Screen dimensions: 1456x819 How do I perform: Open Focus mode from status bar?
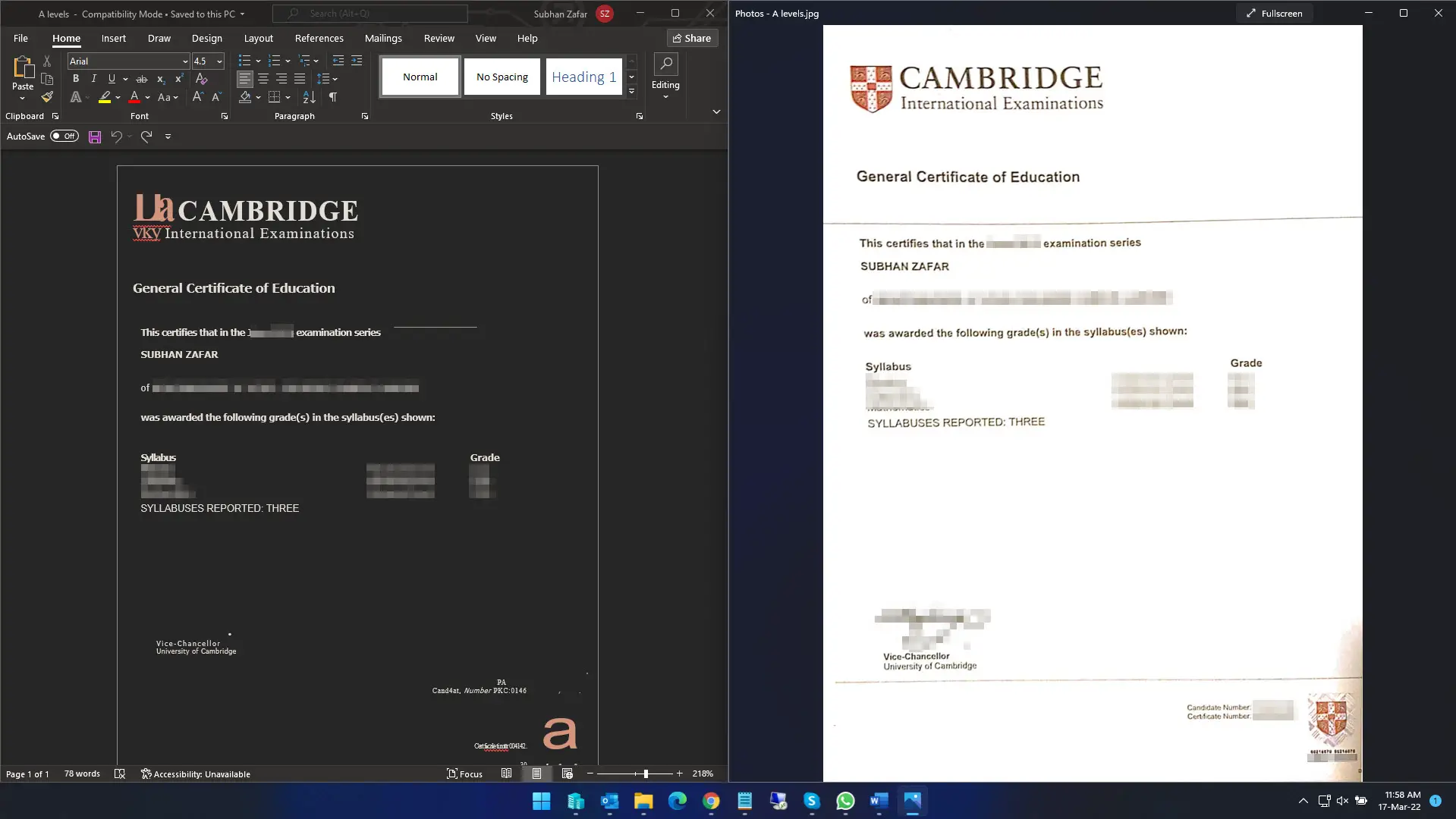(x=465, y=773)
